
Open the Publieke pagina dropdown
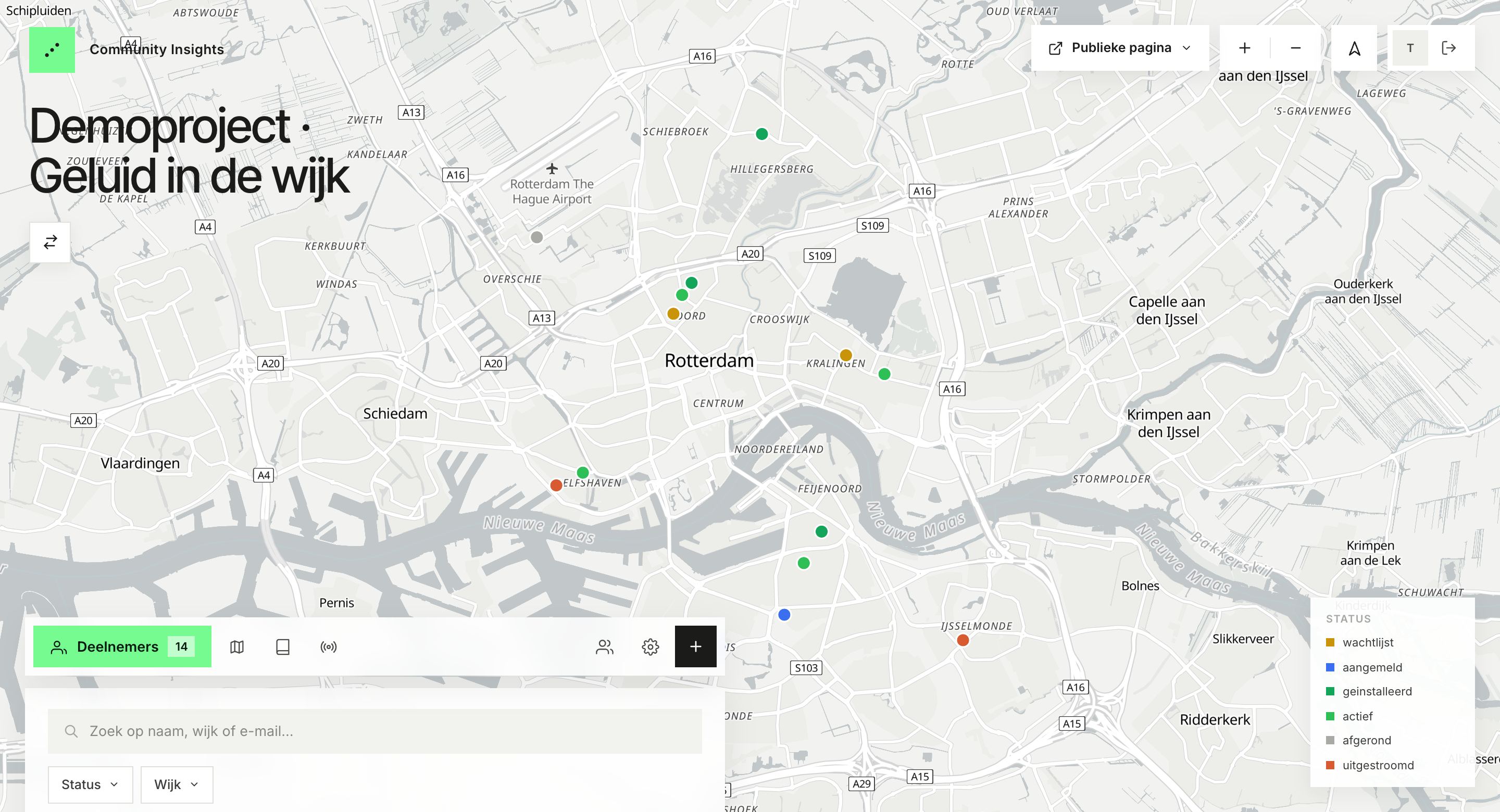click(1120, 48)
